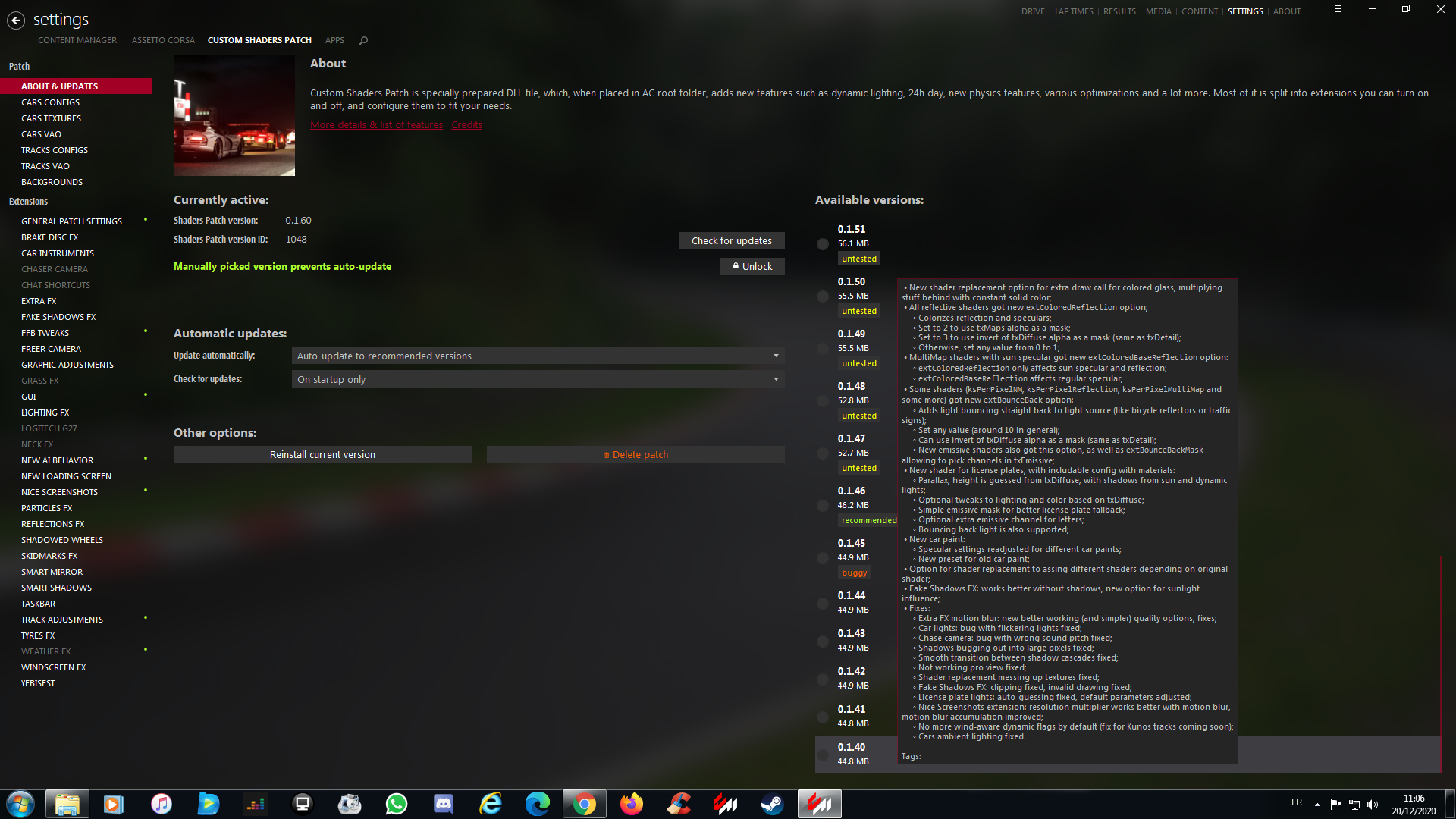Click Delete patch button
The height and width of the screenshot is (819, 1456).
point(635,454)
